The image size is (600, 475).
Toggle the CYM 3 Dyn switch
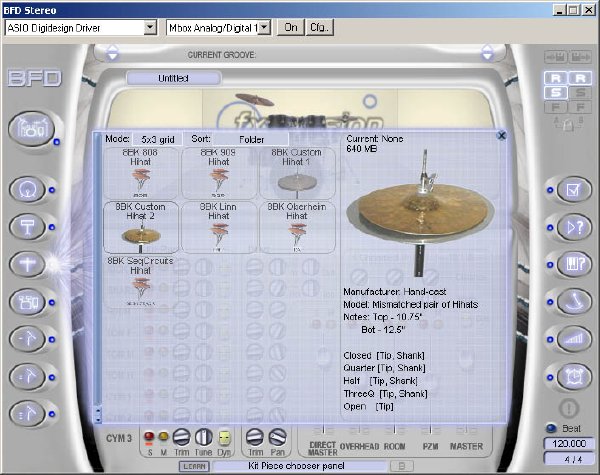[x=224, y=438]
